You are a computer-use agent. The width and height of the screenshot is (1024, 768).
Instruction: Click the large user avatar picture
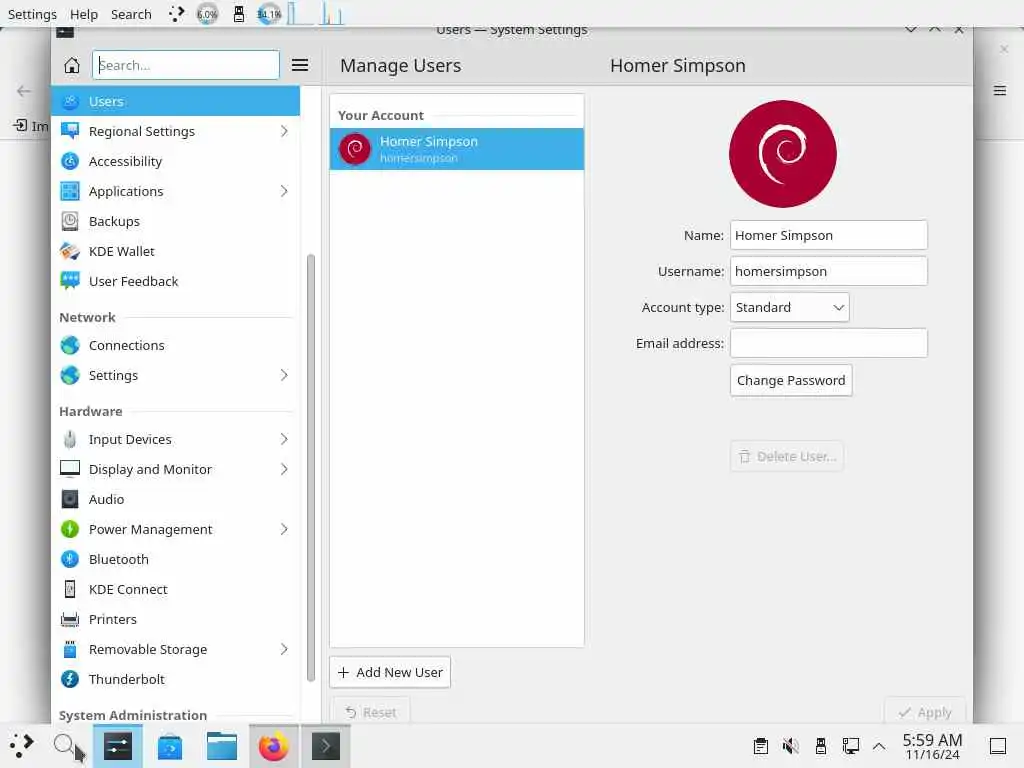tap(782, 154)
